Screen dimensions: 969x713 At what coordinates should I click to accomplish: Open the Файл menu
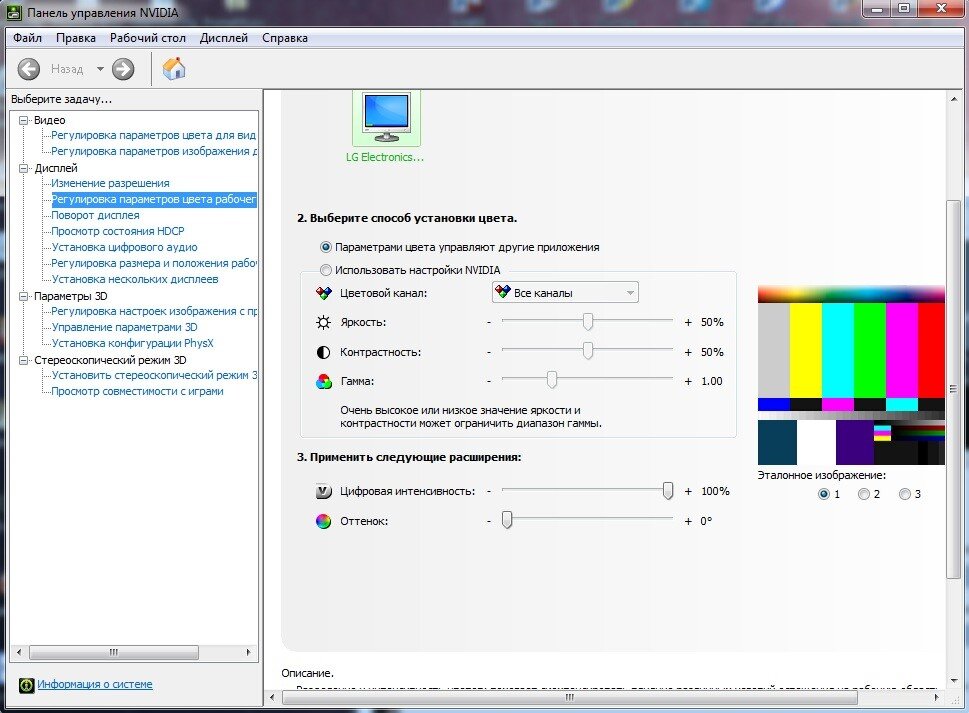click(27, 38)
